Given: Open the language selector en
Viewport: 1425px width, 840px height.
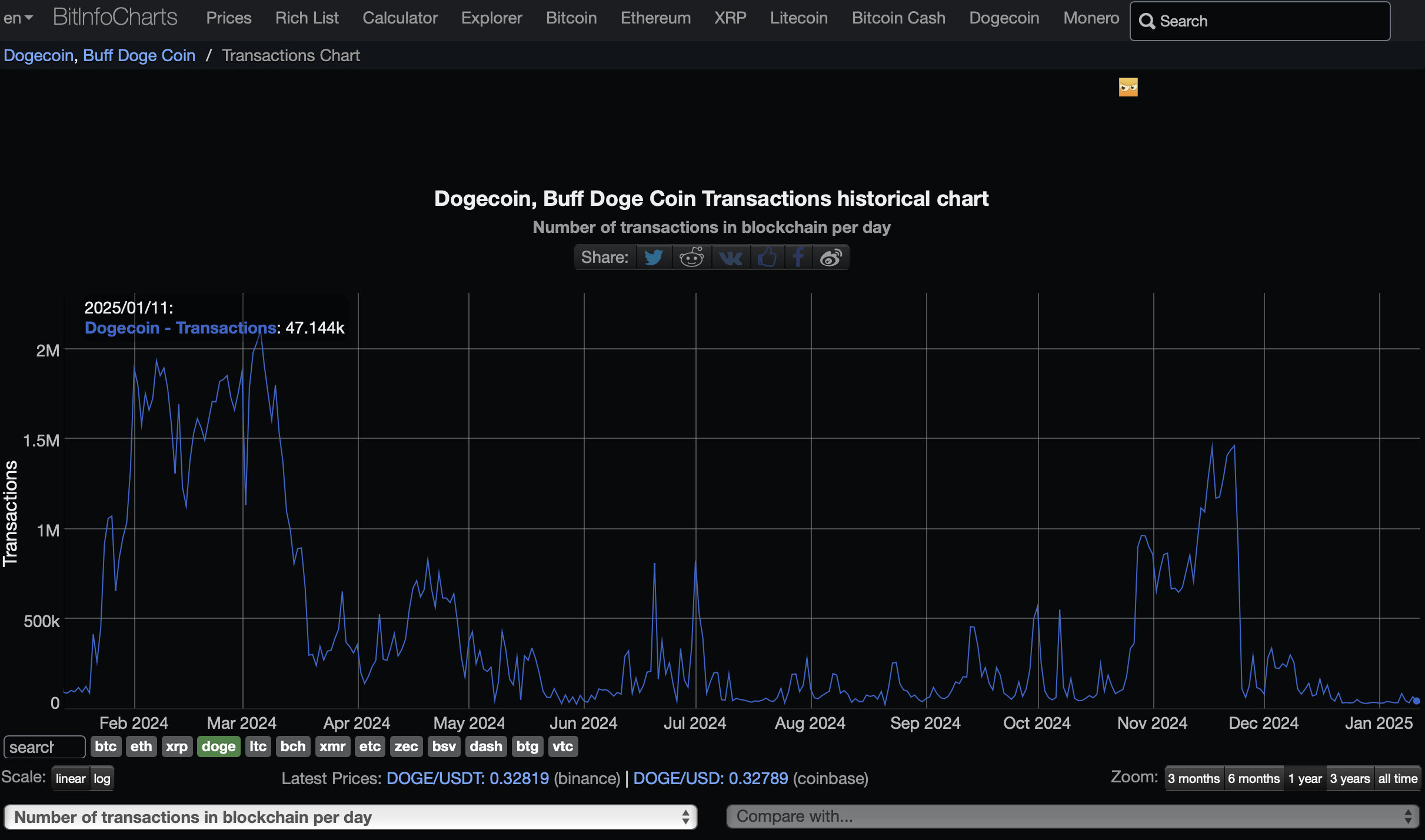Looking at the screenshot, I should click(18, 18).
